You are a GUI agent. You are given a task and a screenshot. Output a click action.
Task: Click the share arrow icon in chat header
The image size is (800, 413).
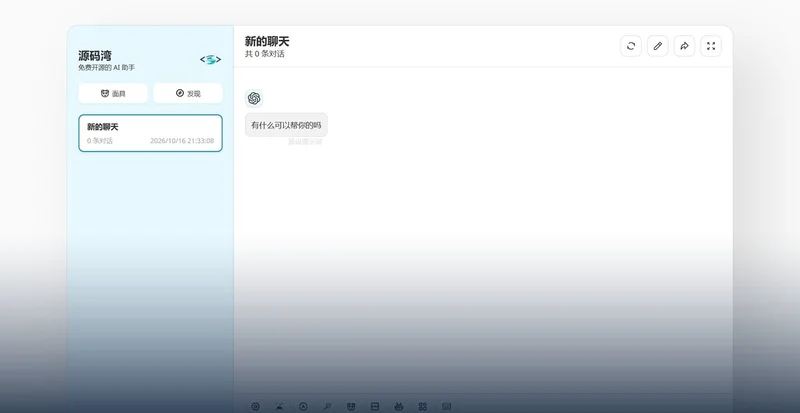pyautogui.click(x=684, y=46)
